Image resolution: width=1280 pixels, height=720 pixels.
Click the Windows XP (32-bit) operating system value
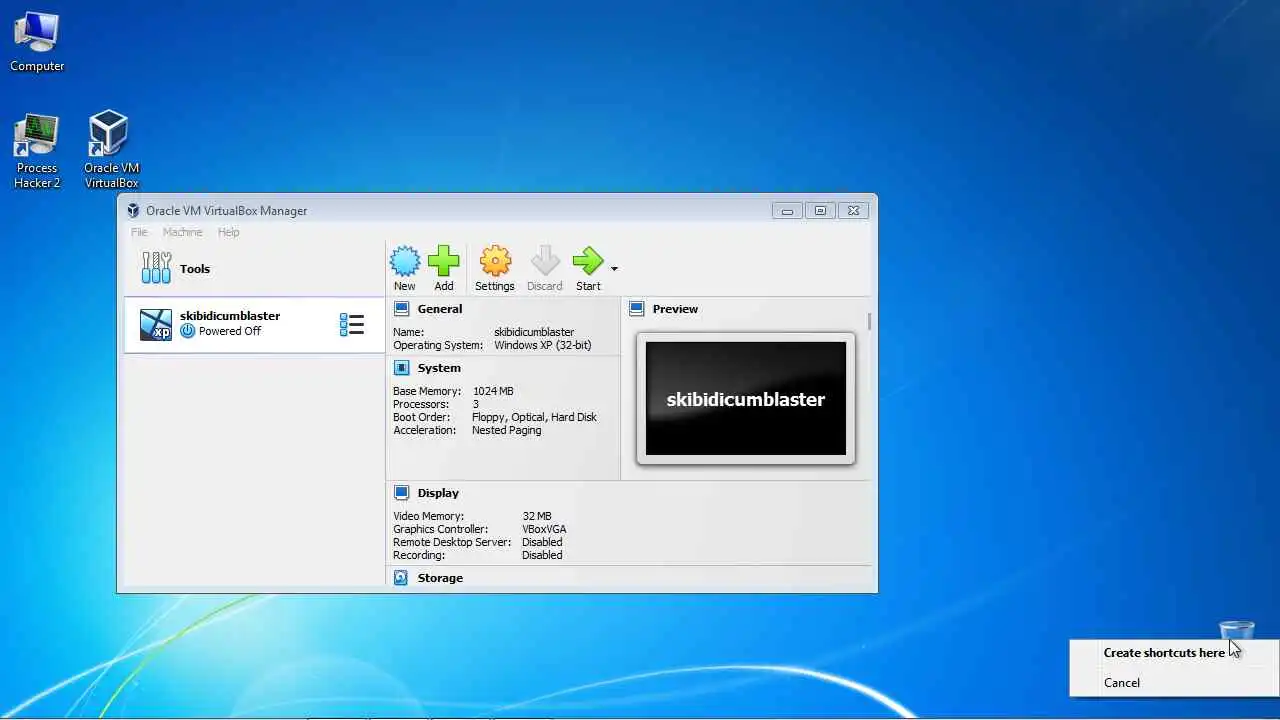[543, 345]
